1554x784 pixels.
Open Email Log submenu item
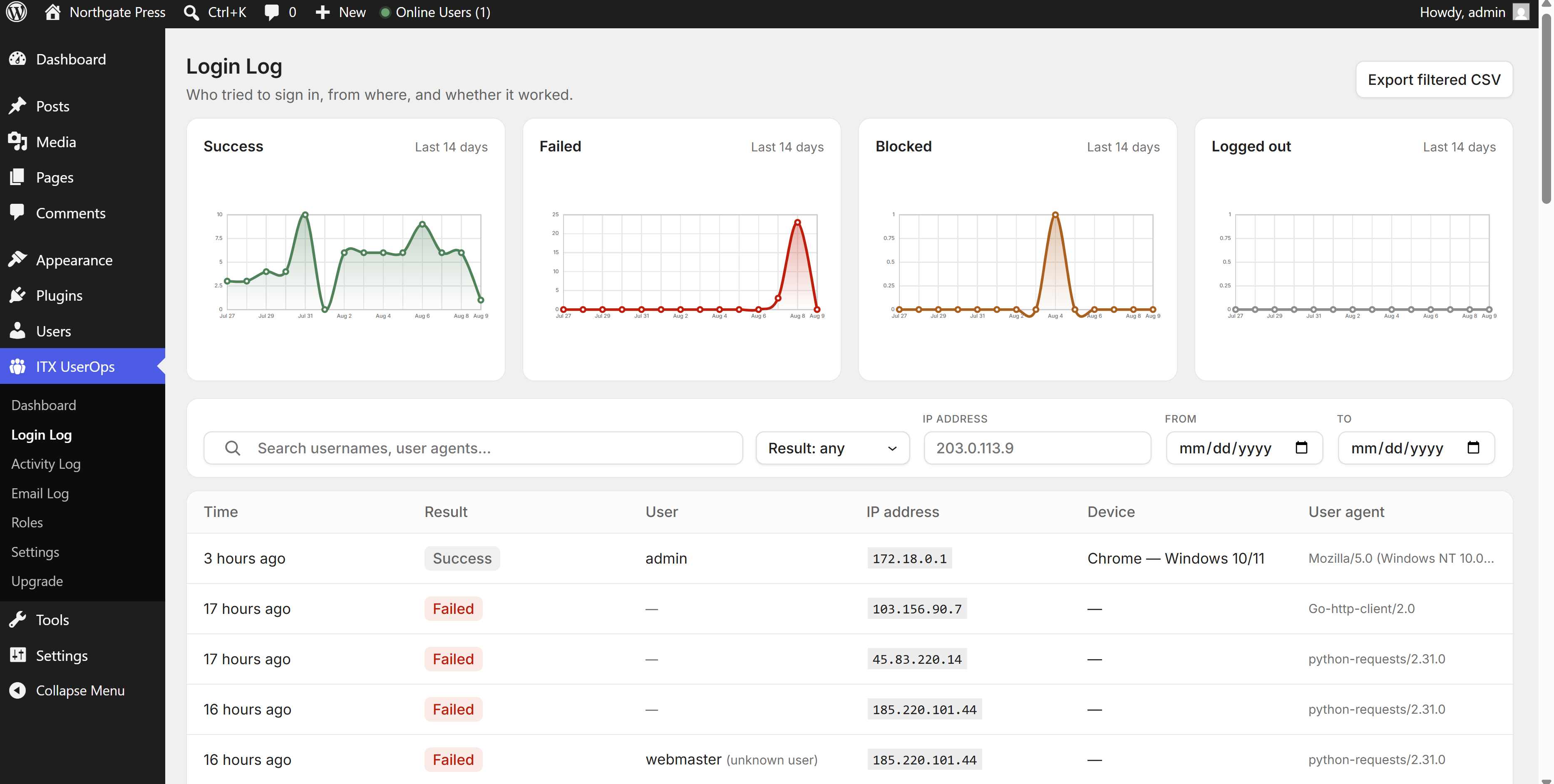pyautogui.click(x=40, y=493)
